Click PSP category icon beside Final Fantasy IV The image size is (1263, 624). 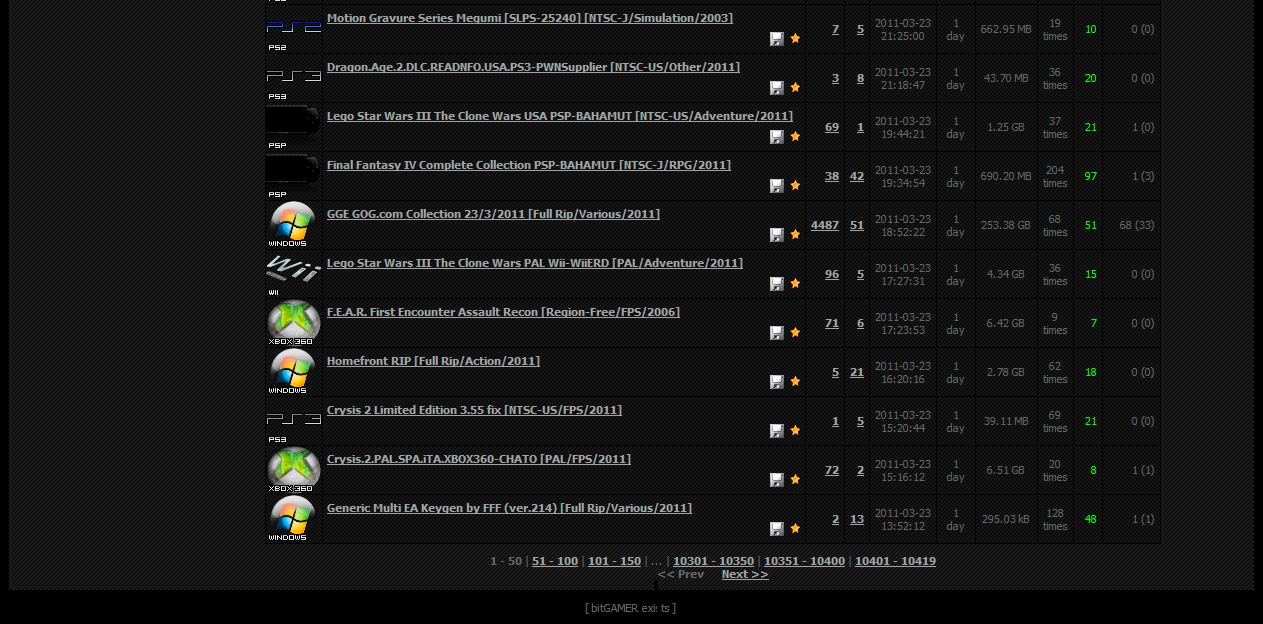294,176
